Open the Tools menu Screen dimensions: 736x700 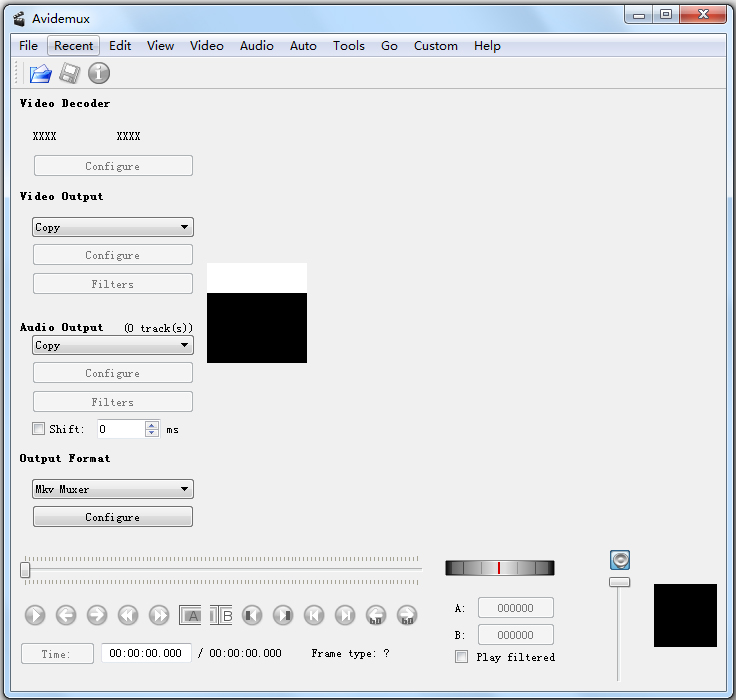[x=348, y=46]
